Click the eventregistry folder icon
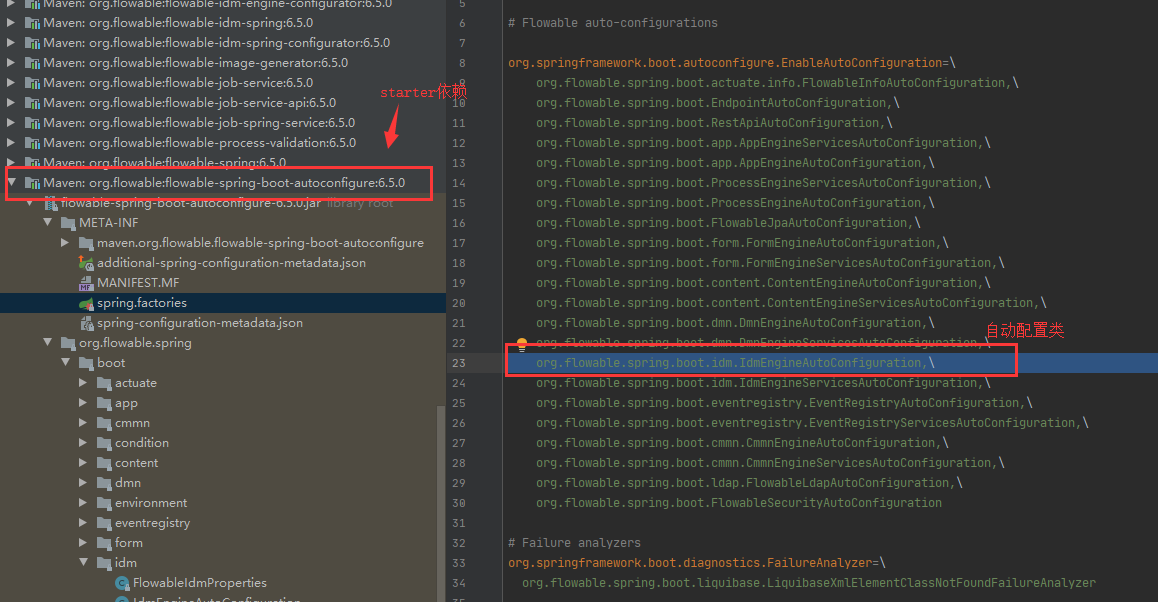 tap(104, 523)
